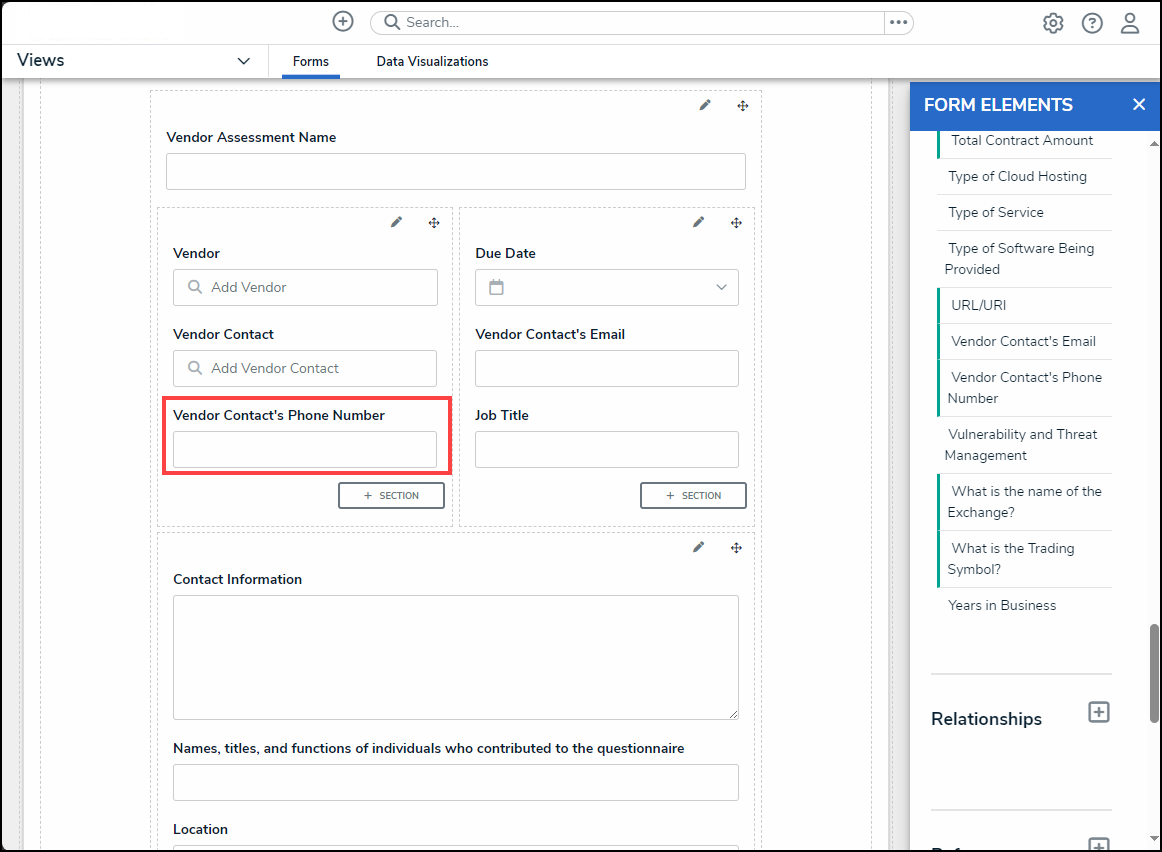This screenshot has height=852, width=1162.
Task: Click the create new plus icon
Action: pos(343,22)
